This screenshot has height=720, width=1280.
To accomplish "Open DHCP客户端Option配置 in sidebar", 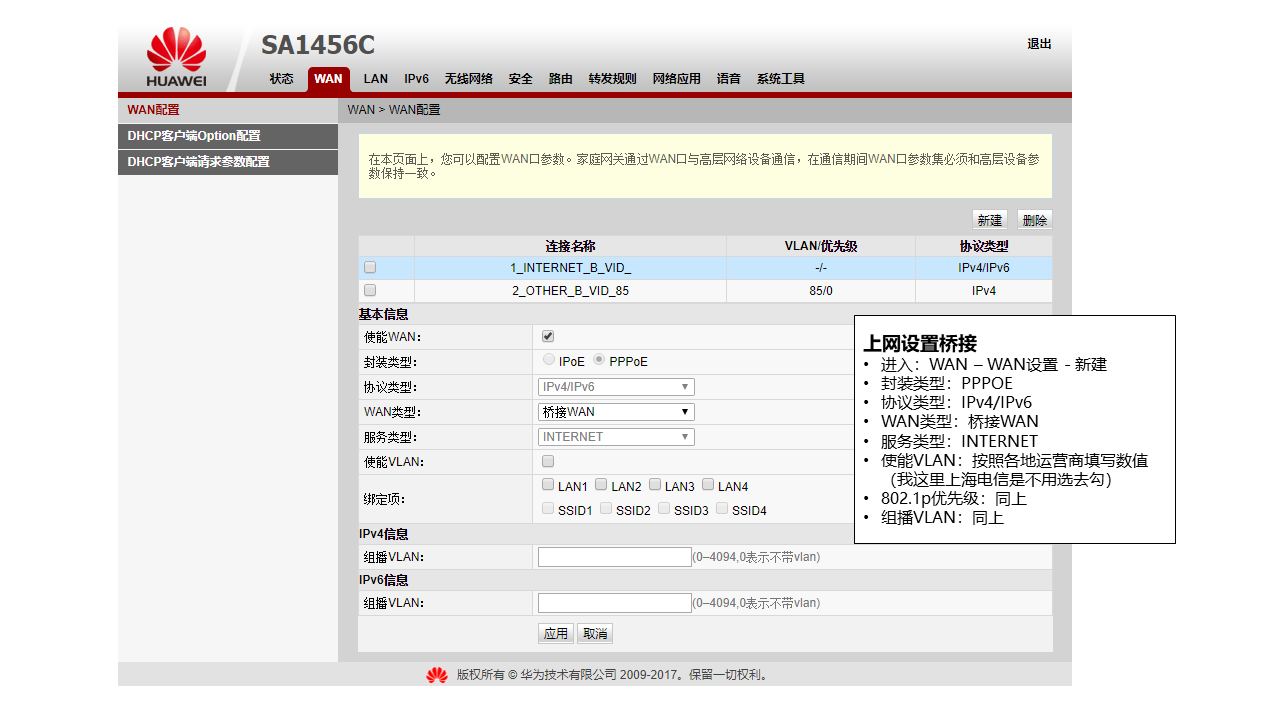I will (x=193, y=136).
